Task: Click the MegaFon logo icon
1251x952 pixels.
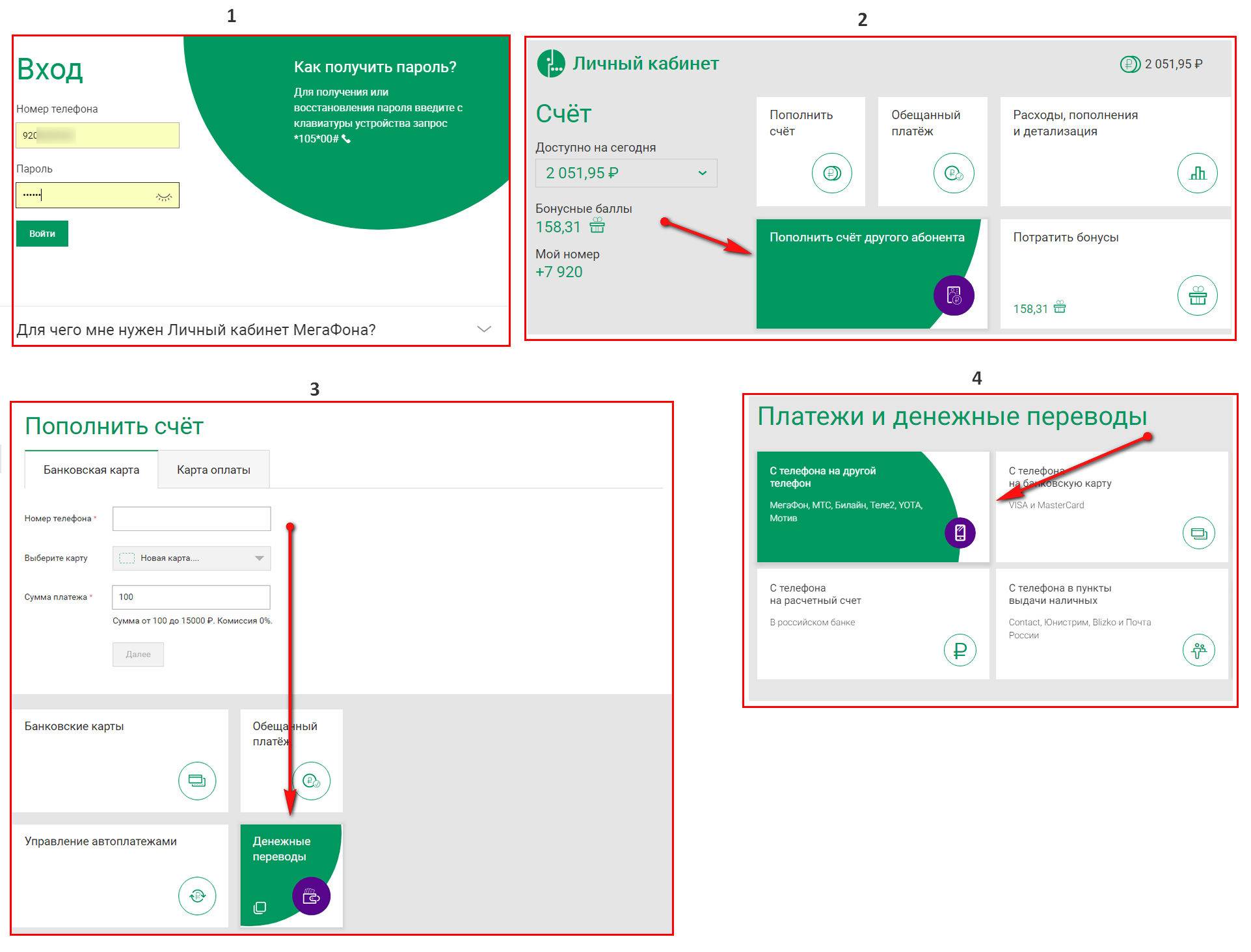Action: (x=550, y=64)
